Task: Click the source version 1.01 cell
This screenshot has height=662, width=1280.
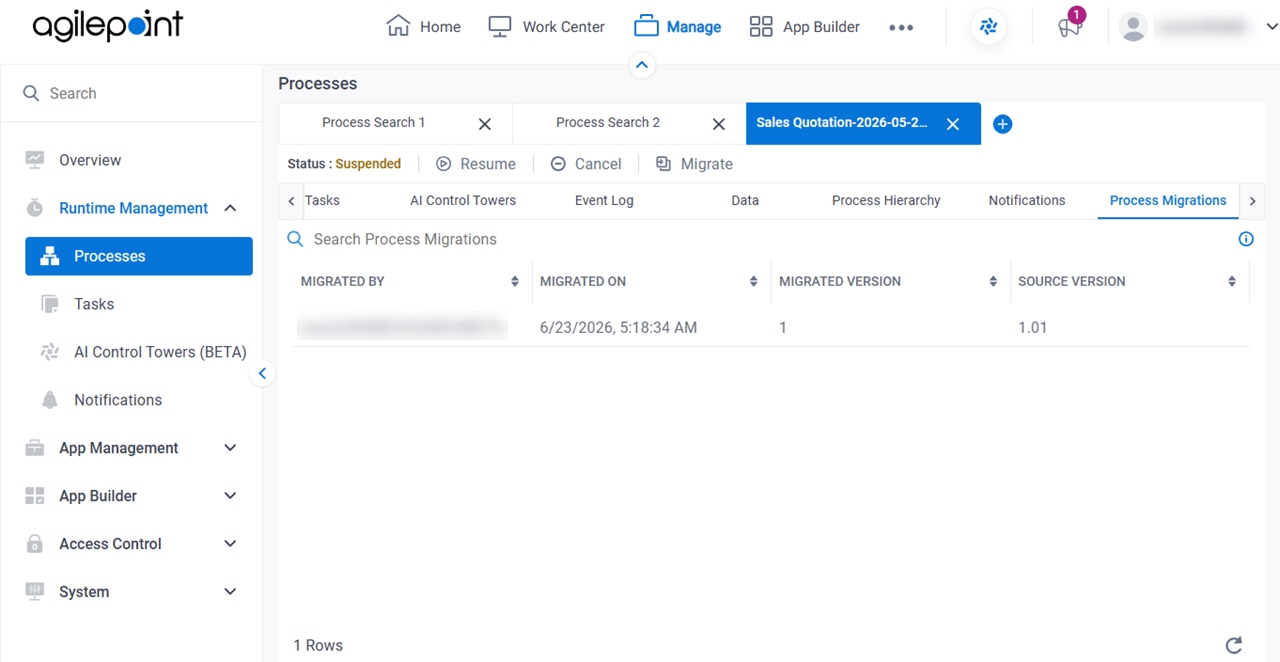Action: coord(1032,327)
